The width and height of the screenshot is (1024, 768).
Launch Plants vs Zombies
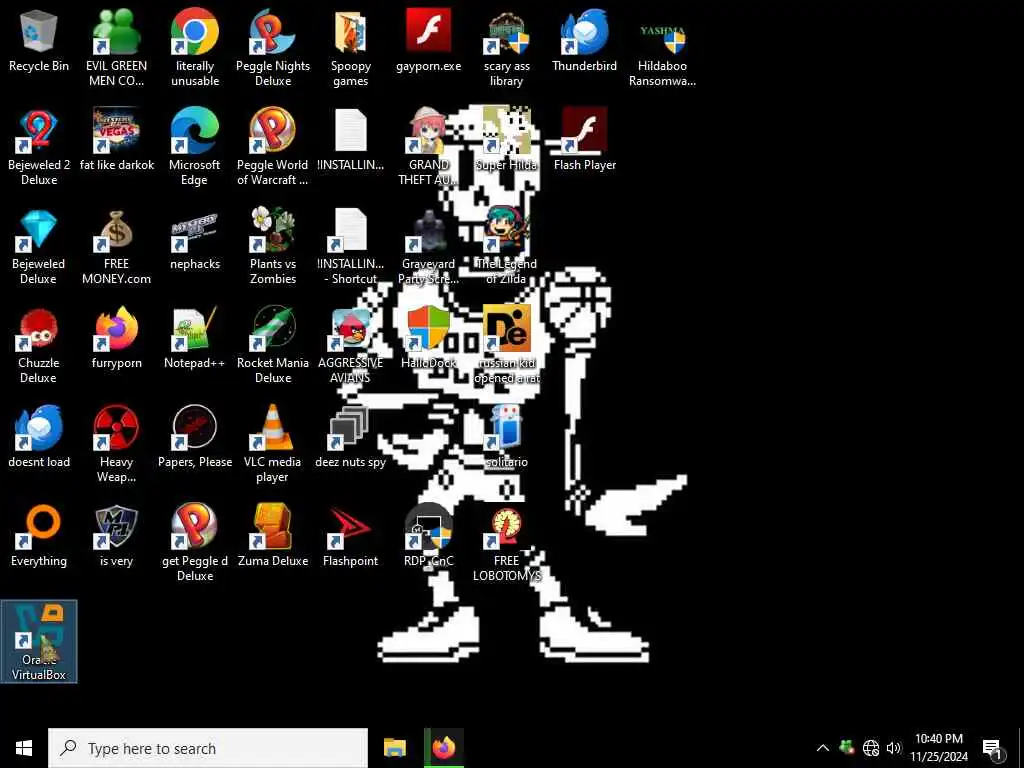[x=273, y=246]
